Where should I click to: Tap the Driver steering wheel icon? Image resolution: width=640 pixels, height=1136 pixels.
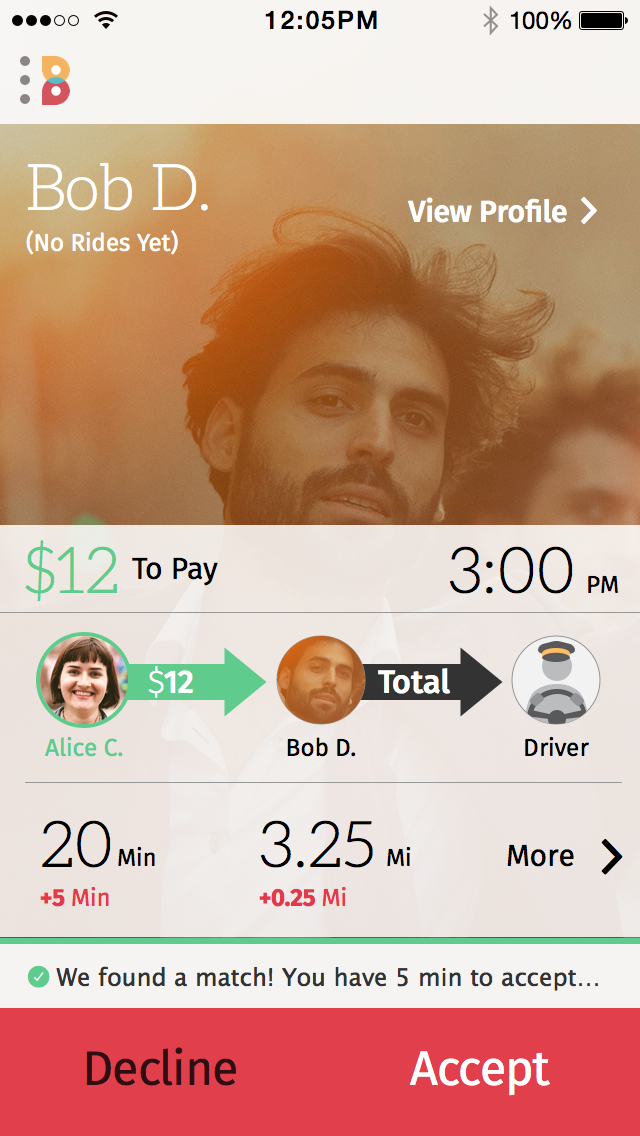click(556, 680)
